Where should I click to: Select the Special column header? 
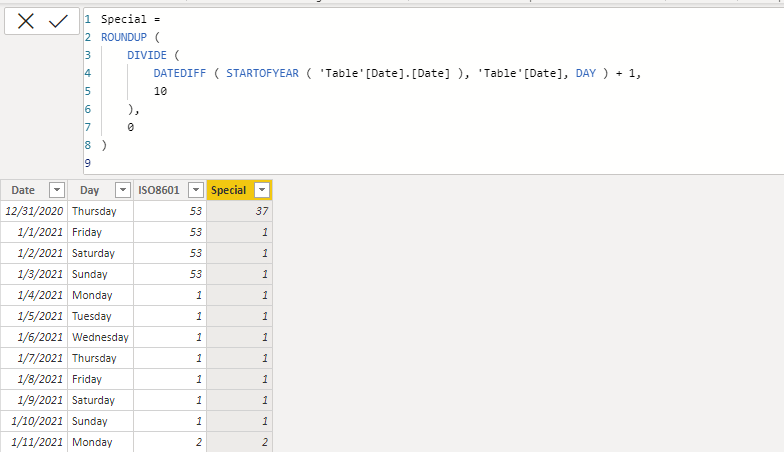(x=228, y=190)
